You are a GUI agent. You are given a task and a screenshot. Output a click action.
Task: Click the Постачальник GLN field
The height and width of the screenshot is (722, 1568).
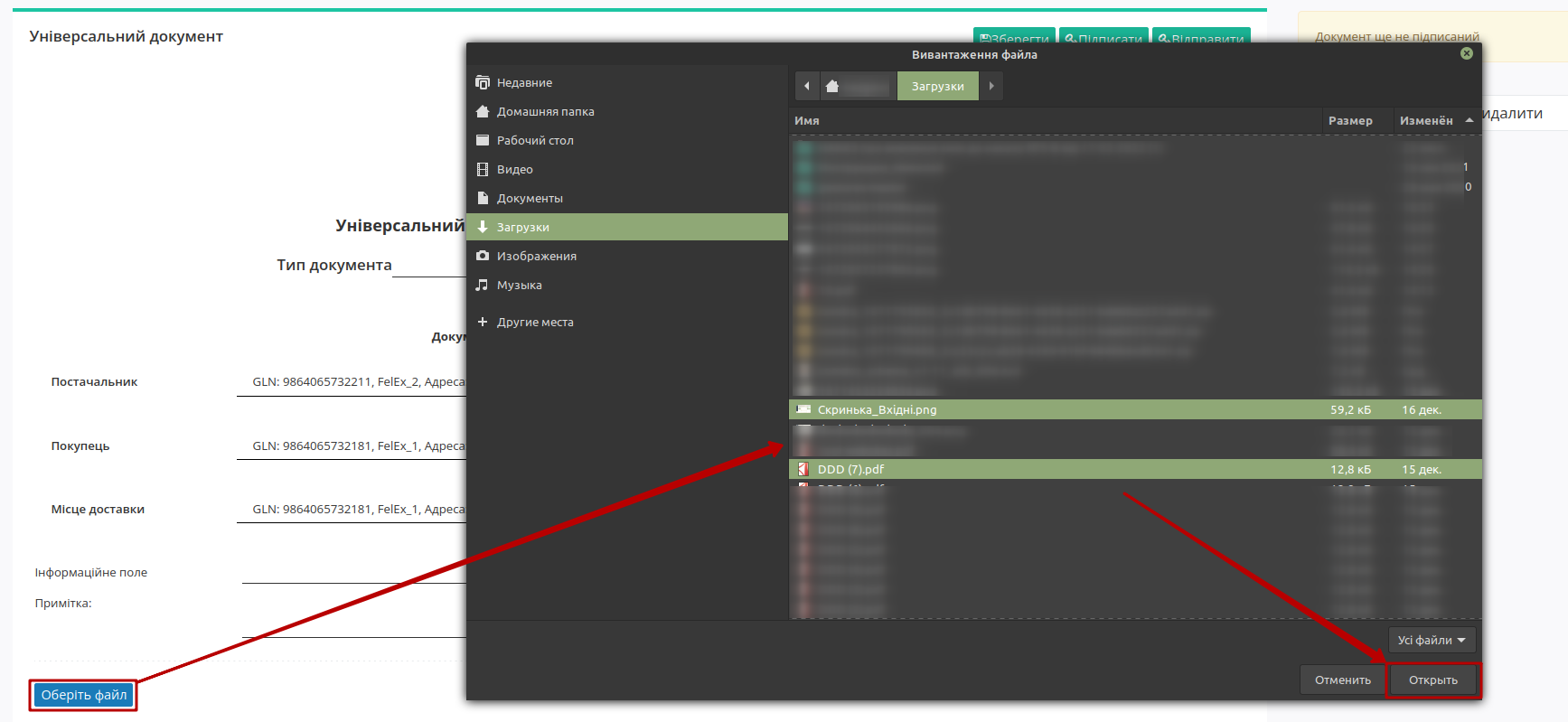tap(352, 382)
